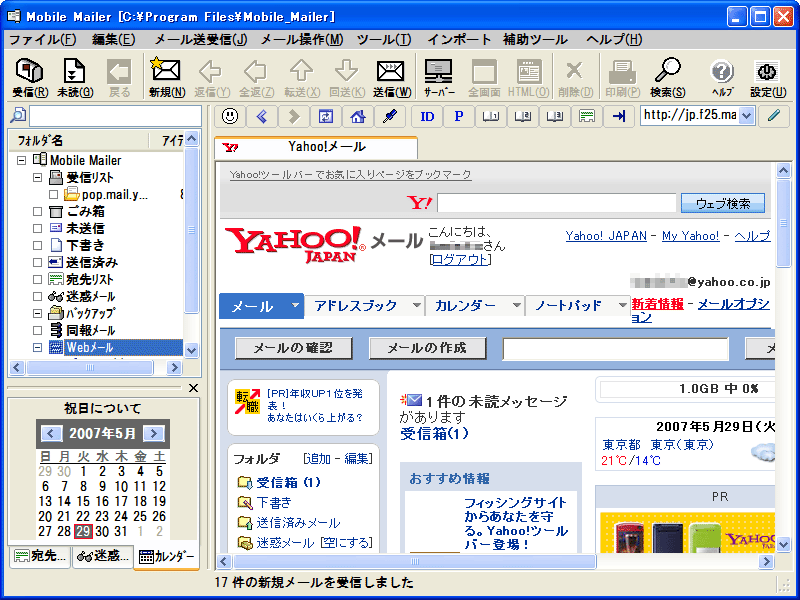Click the P password button
This screenshot has height=600, width=800.
point(459,116)
